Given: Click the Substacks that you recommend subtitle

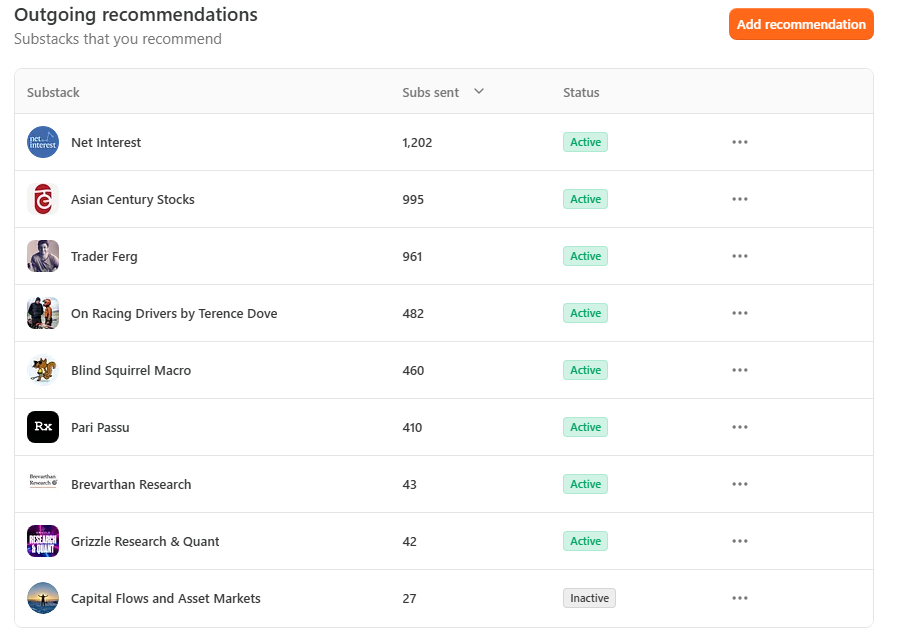Looking at the screenshot, I should click(118, 39).
